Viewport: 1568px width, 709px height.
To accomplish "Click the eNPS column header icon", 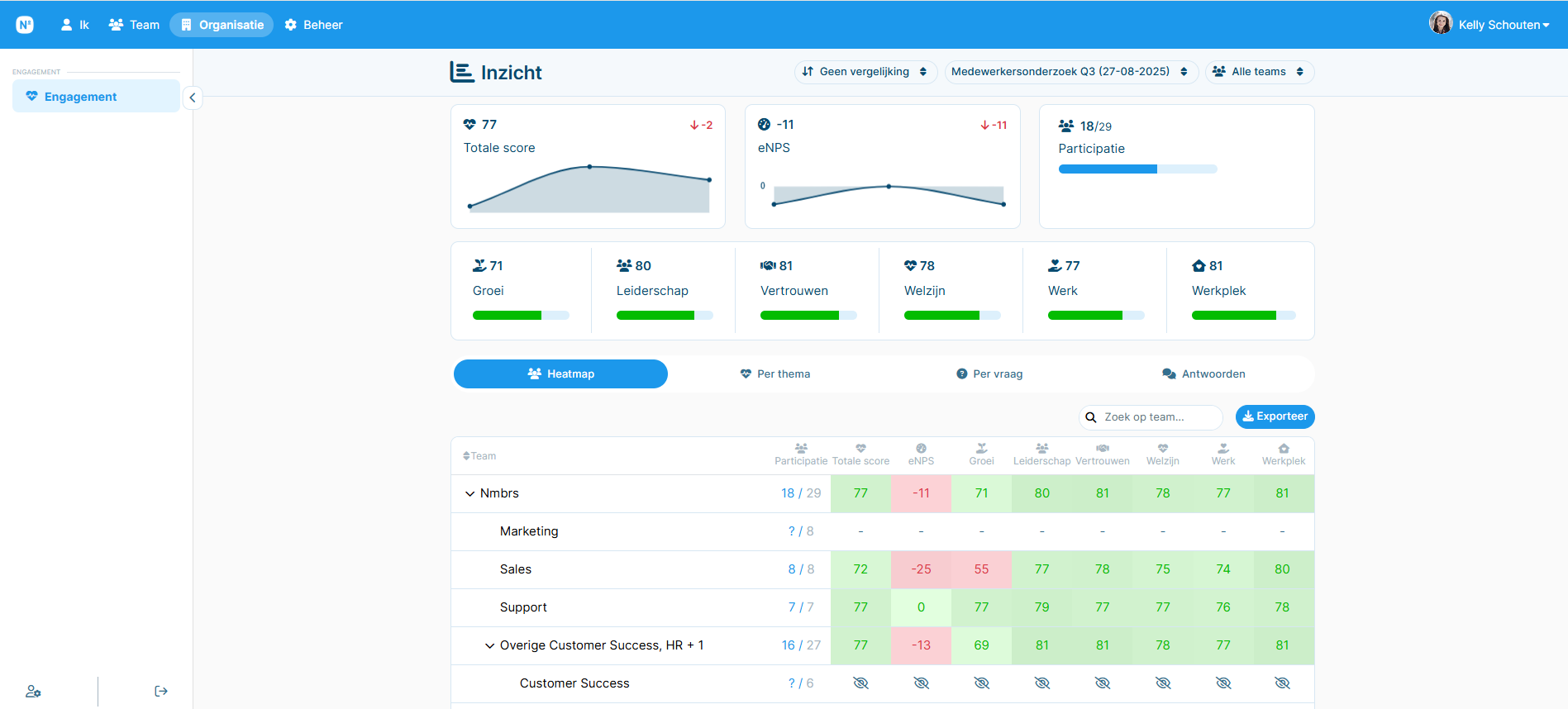I will pos(921,448).
